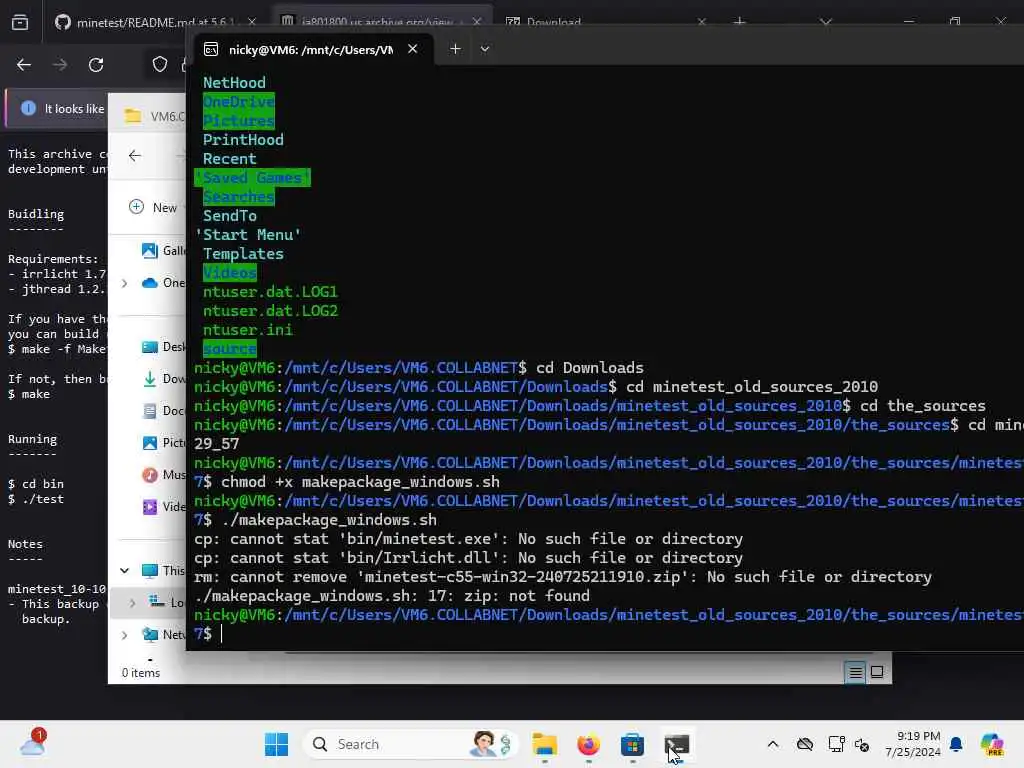Open notifications bell icon

(956, 744)
